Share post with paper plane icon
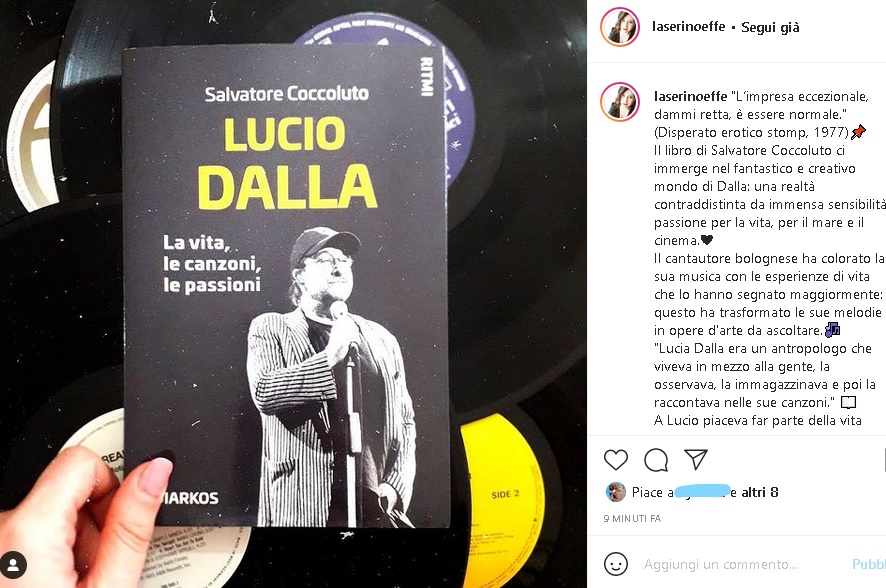 [x=696, y=459]
